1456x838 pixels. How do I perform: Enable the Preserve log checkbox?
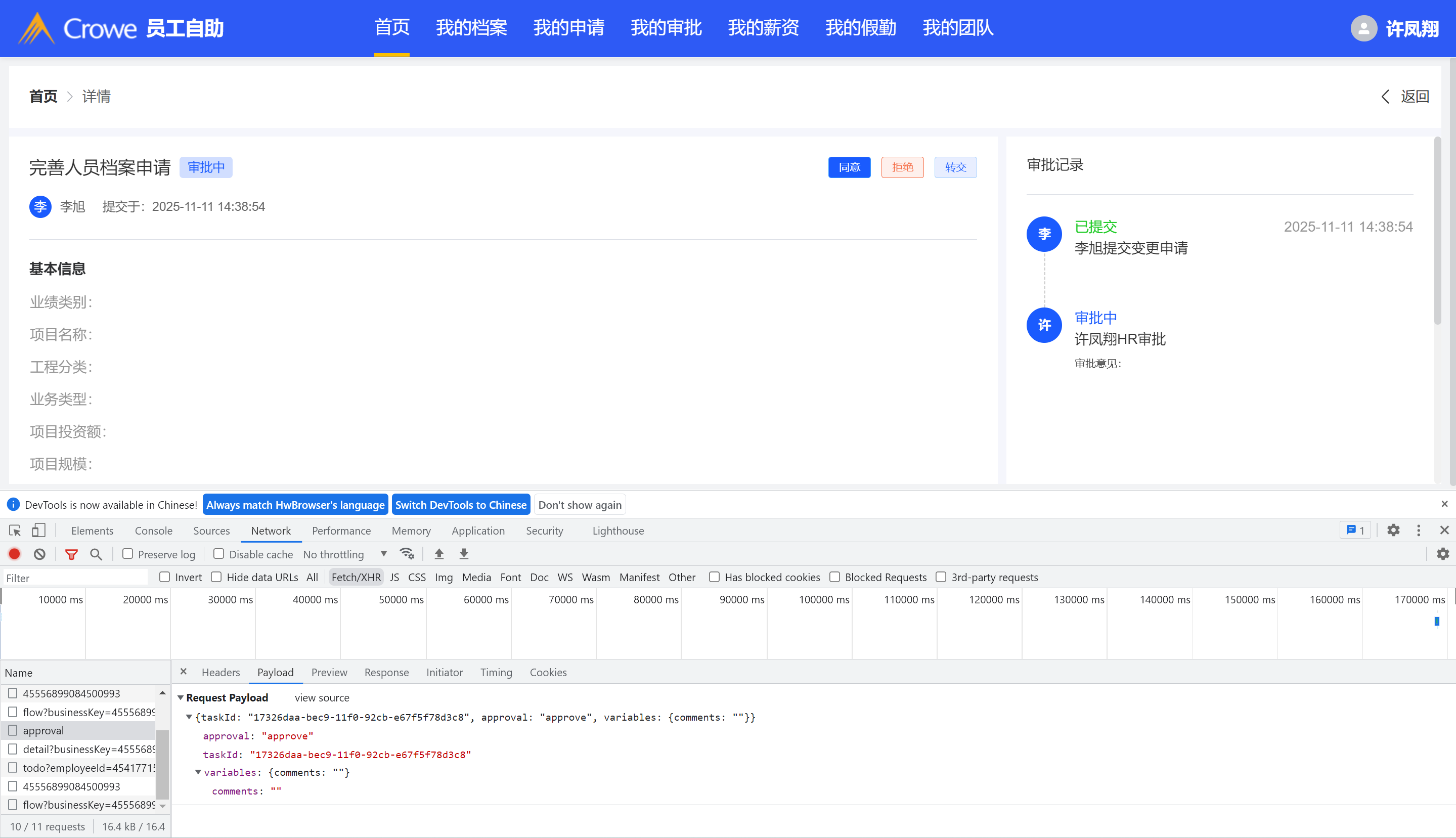pyautogui.click(x=128, y=554)
